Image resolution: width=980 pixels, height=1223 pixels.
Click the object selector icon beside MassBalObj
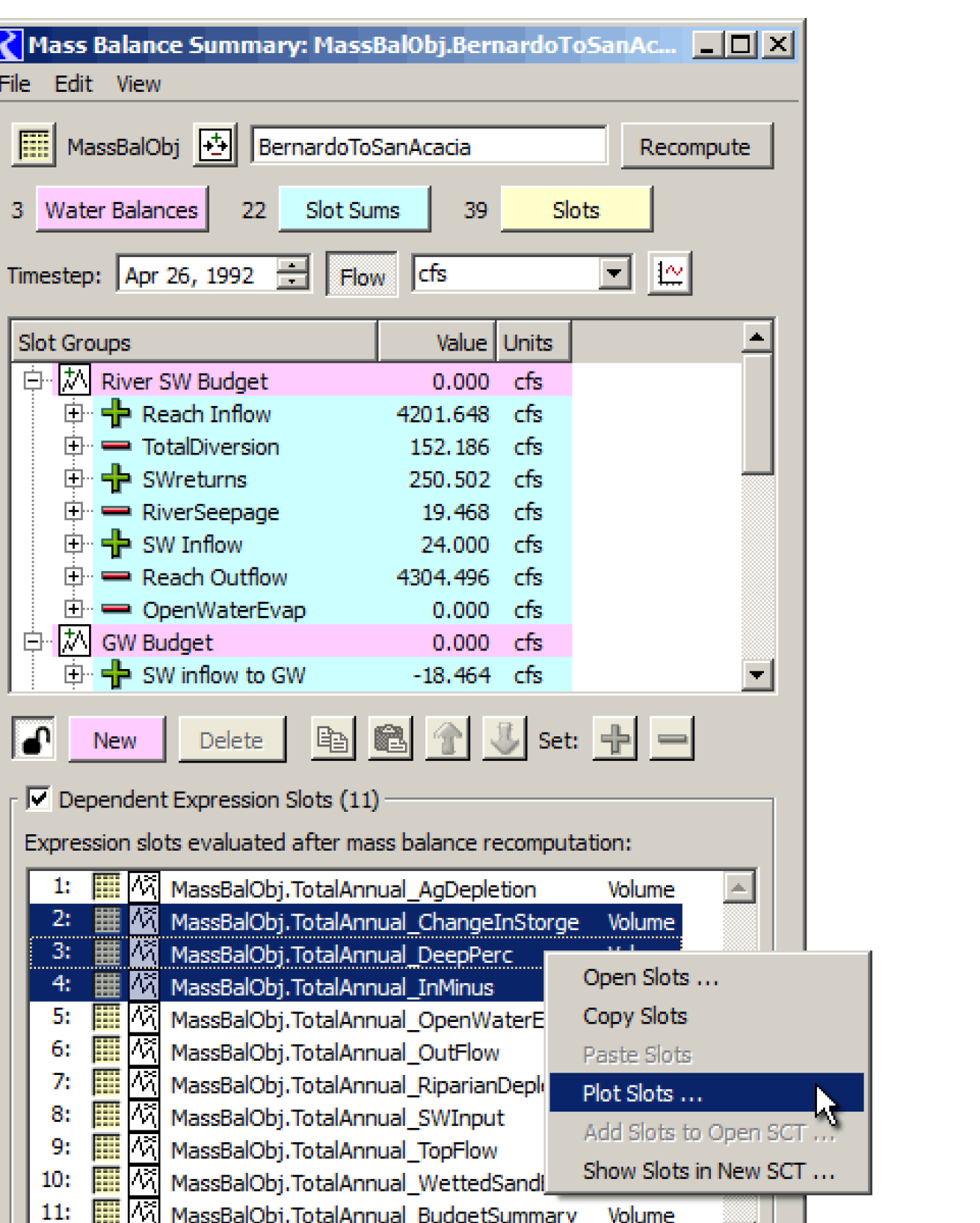pyautogui.click(x=215, y=146)
